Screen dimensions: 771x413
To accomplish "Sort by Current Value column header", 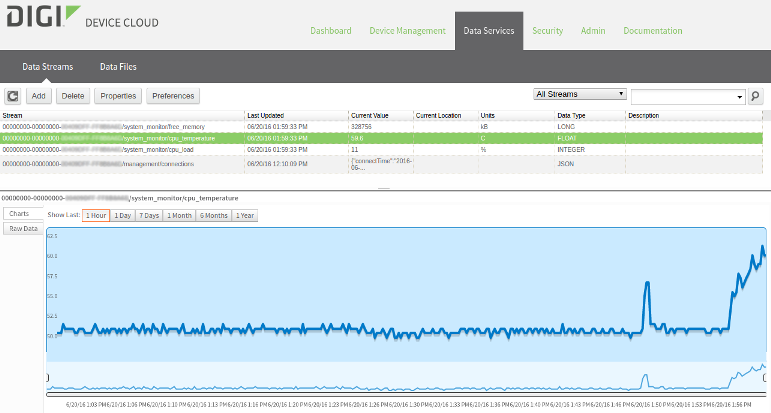I will [381, 116].
